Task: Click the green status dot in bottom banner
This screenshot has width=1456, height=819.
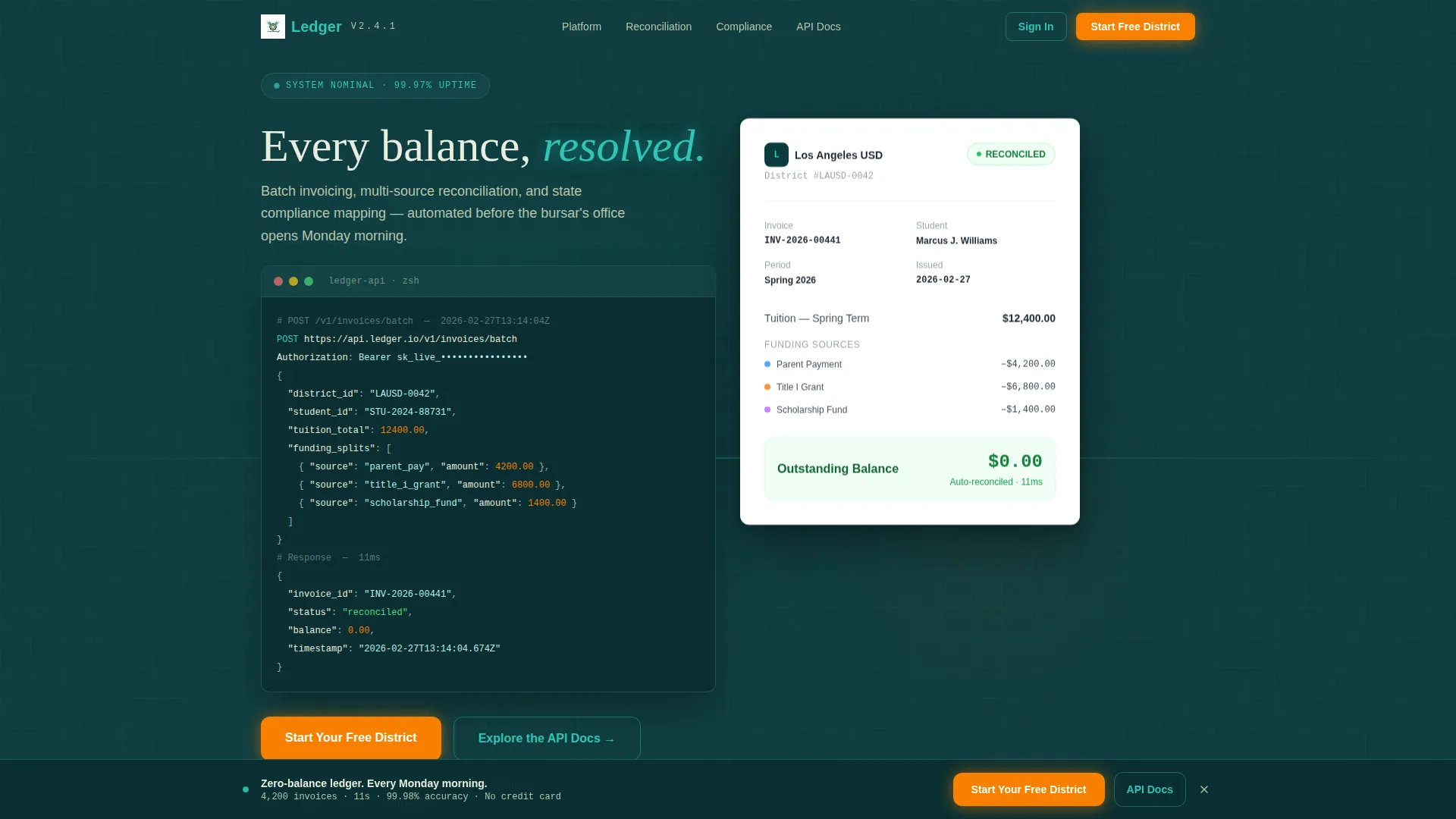Action: [x=246, y=789]
